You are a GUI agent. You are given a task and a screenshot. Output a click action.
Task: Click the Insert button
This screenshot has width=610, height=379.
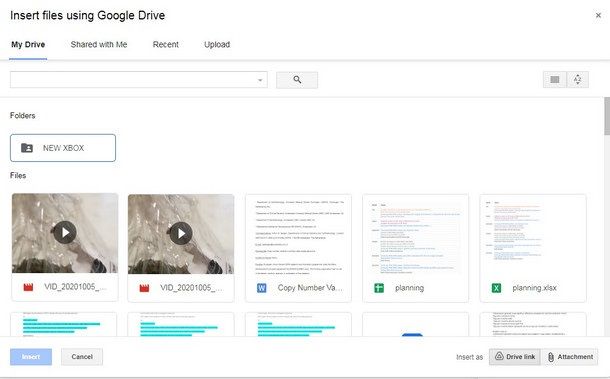pos(31,357)
